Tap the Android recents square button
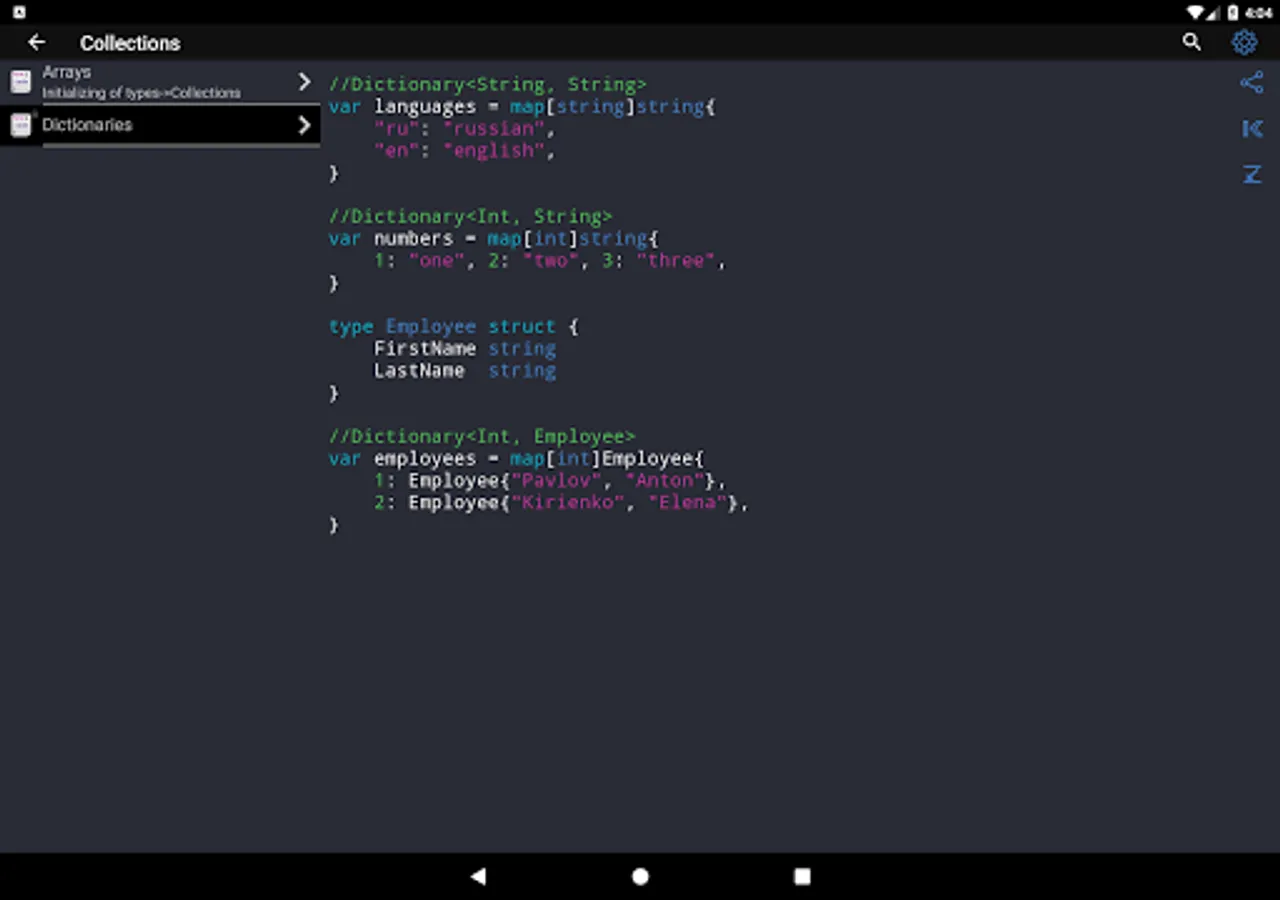Screen dimensions: 1280x900 point(802,876)
